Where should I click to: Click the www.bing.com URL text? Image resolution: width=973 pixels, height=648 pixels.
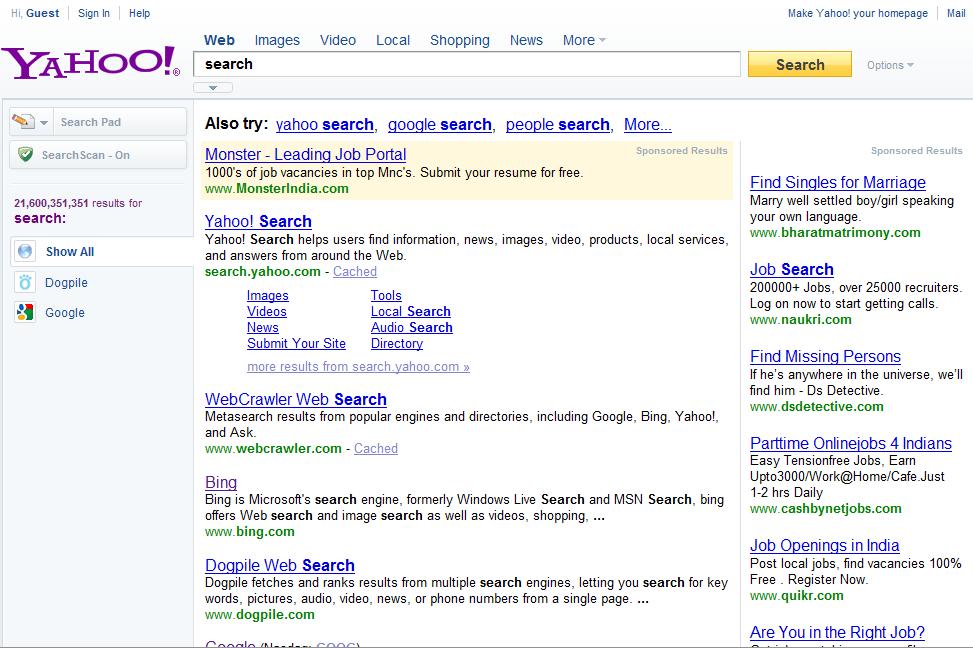tap(249, 532)
